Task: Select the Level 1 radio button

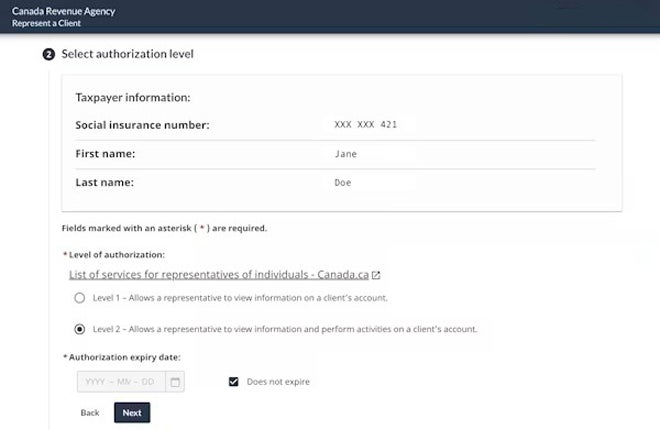Action: pyautogui.click(x=80, y=298)
